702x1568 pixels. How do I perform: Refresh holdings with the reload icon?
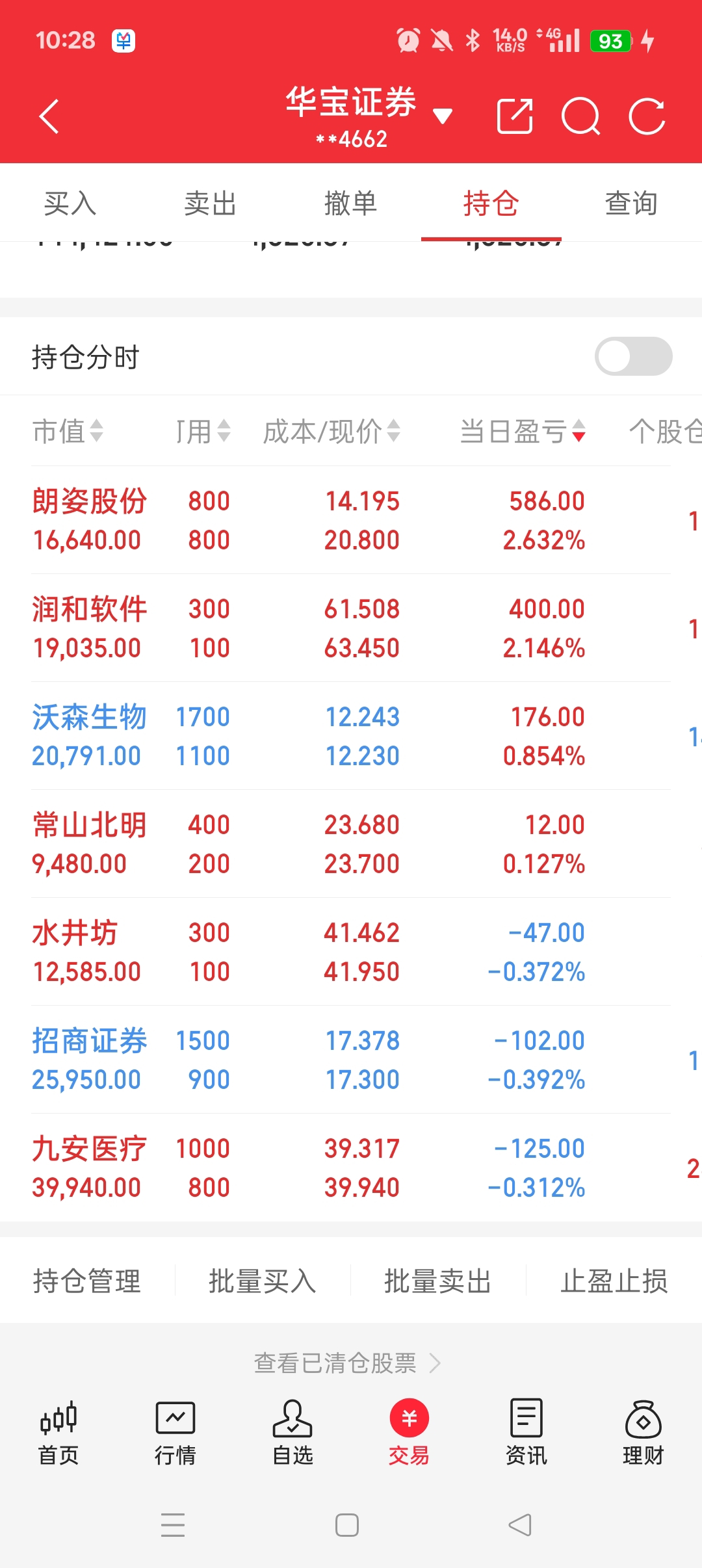pyautogui.click(x=647, y=117)
